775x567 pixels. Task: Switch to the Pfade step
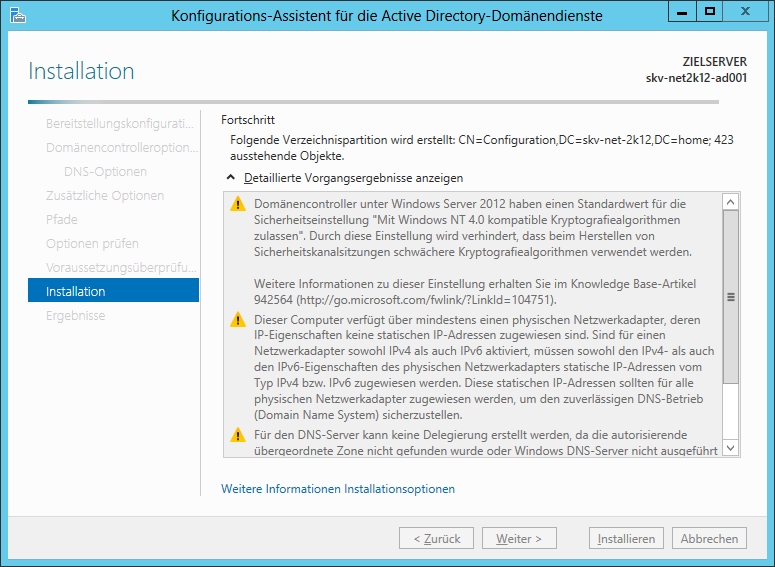click(62, 219)
